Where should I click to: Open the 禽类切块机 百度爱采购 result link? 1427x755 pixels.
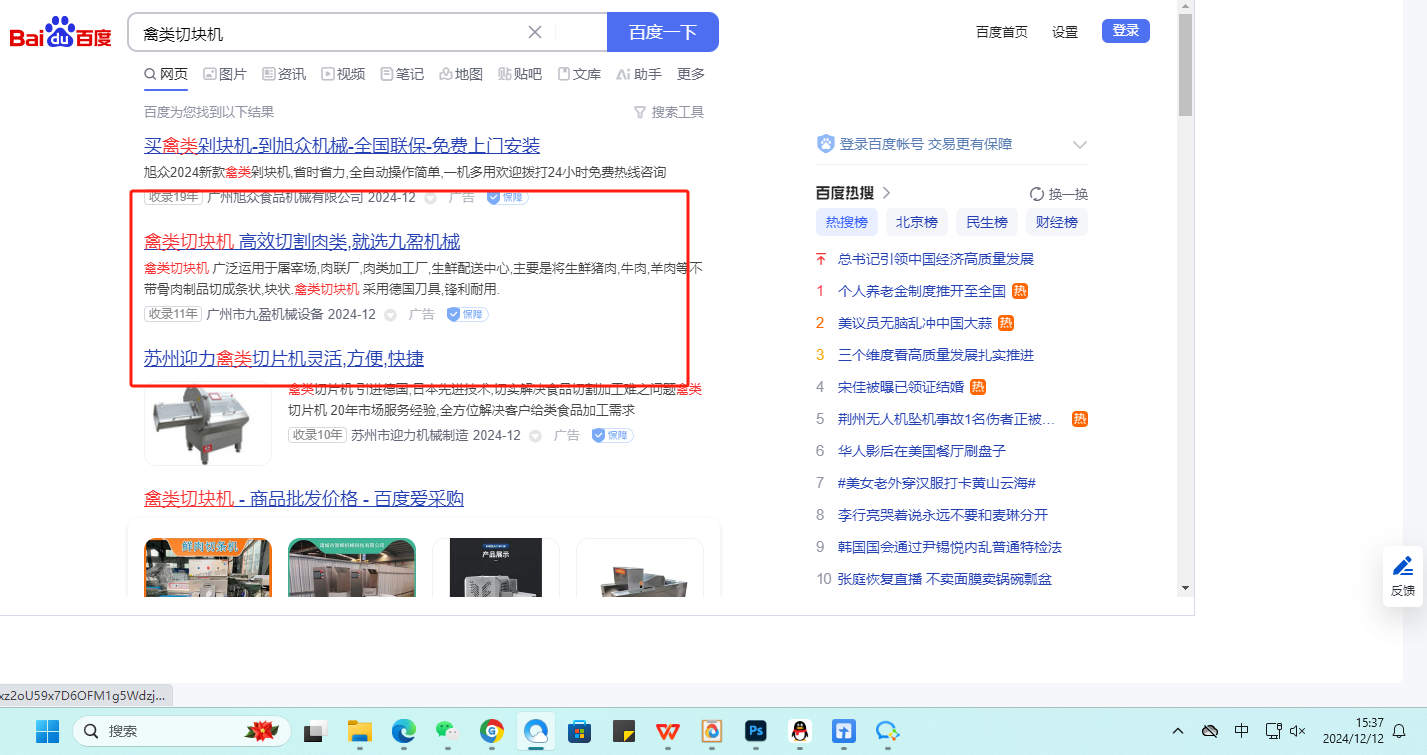coord(304,499)
